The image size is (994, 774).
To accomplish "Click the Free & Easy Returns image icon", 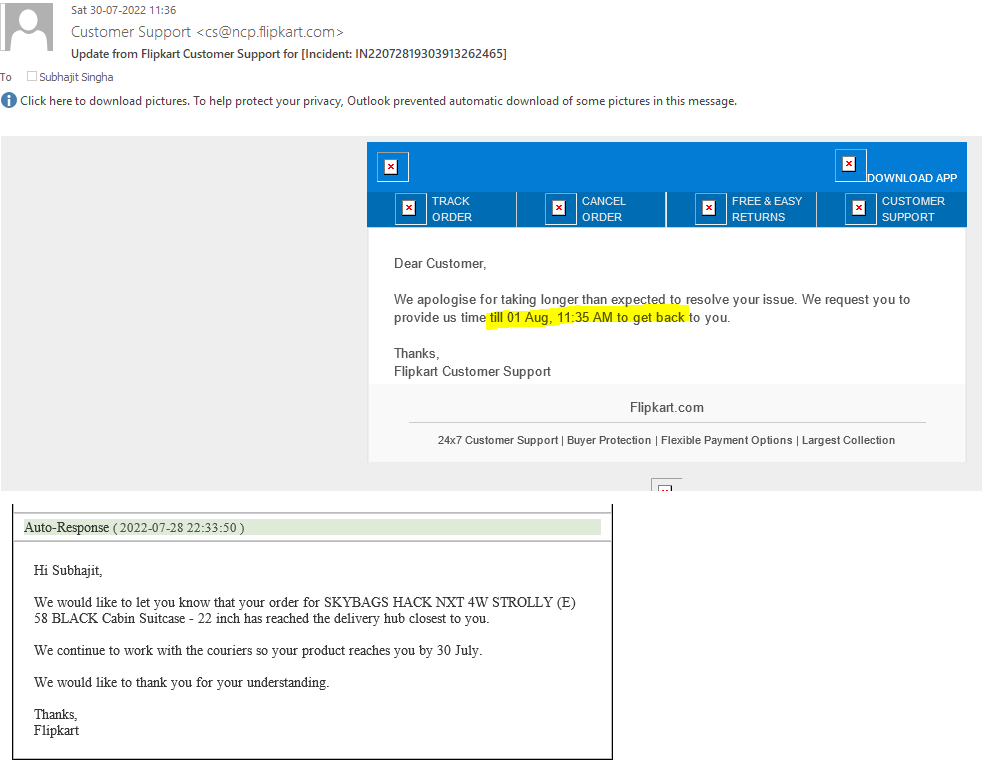I will coord(710,209).
